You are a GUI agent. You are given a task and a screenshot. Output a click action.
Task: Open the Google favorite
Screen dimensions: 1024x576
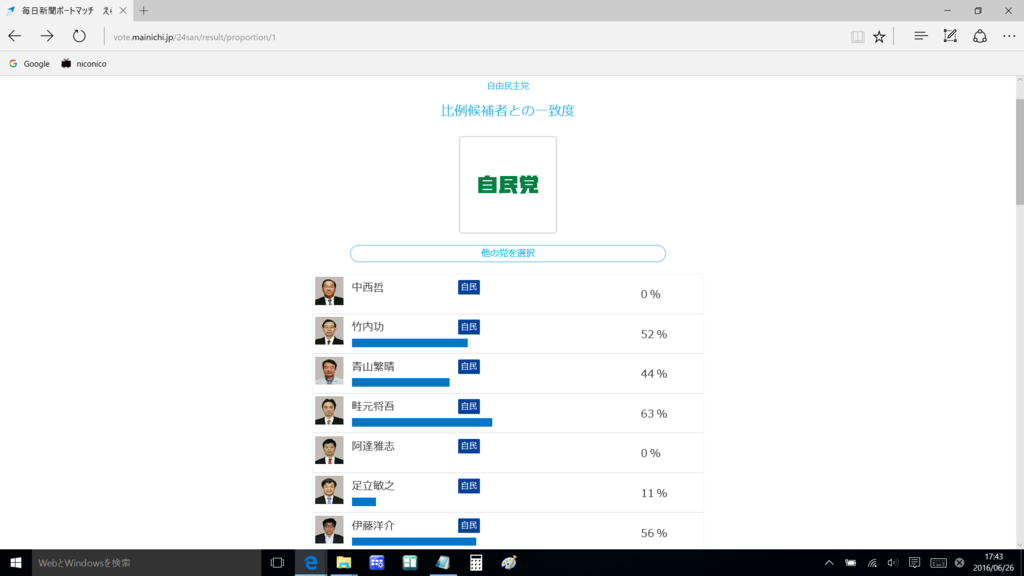click(x=29, y=63)
